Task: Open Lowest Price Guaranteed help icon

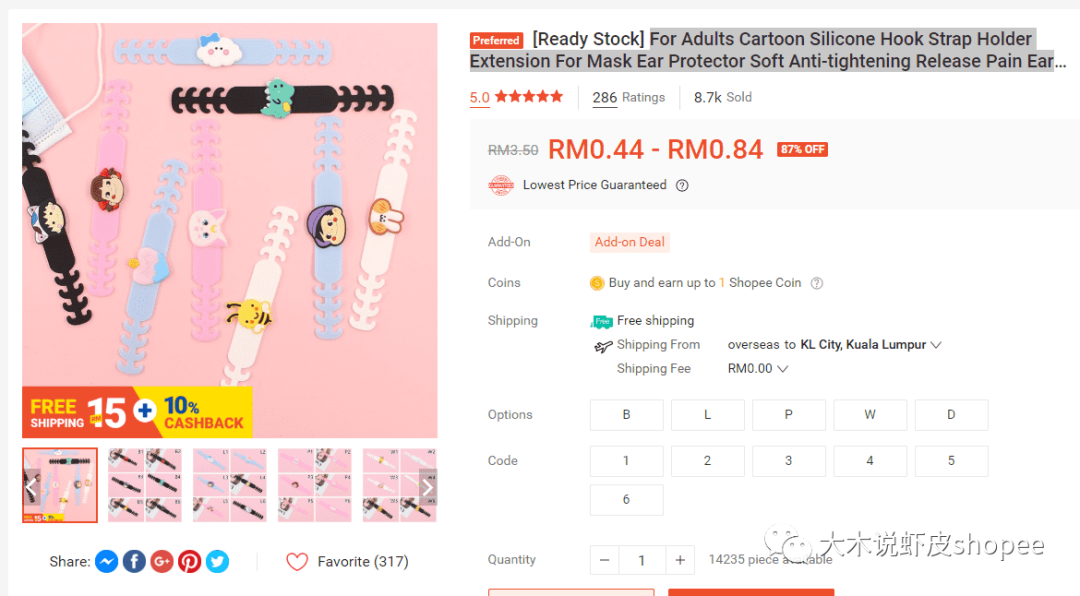Action: 682,185
